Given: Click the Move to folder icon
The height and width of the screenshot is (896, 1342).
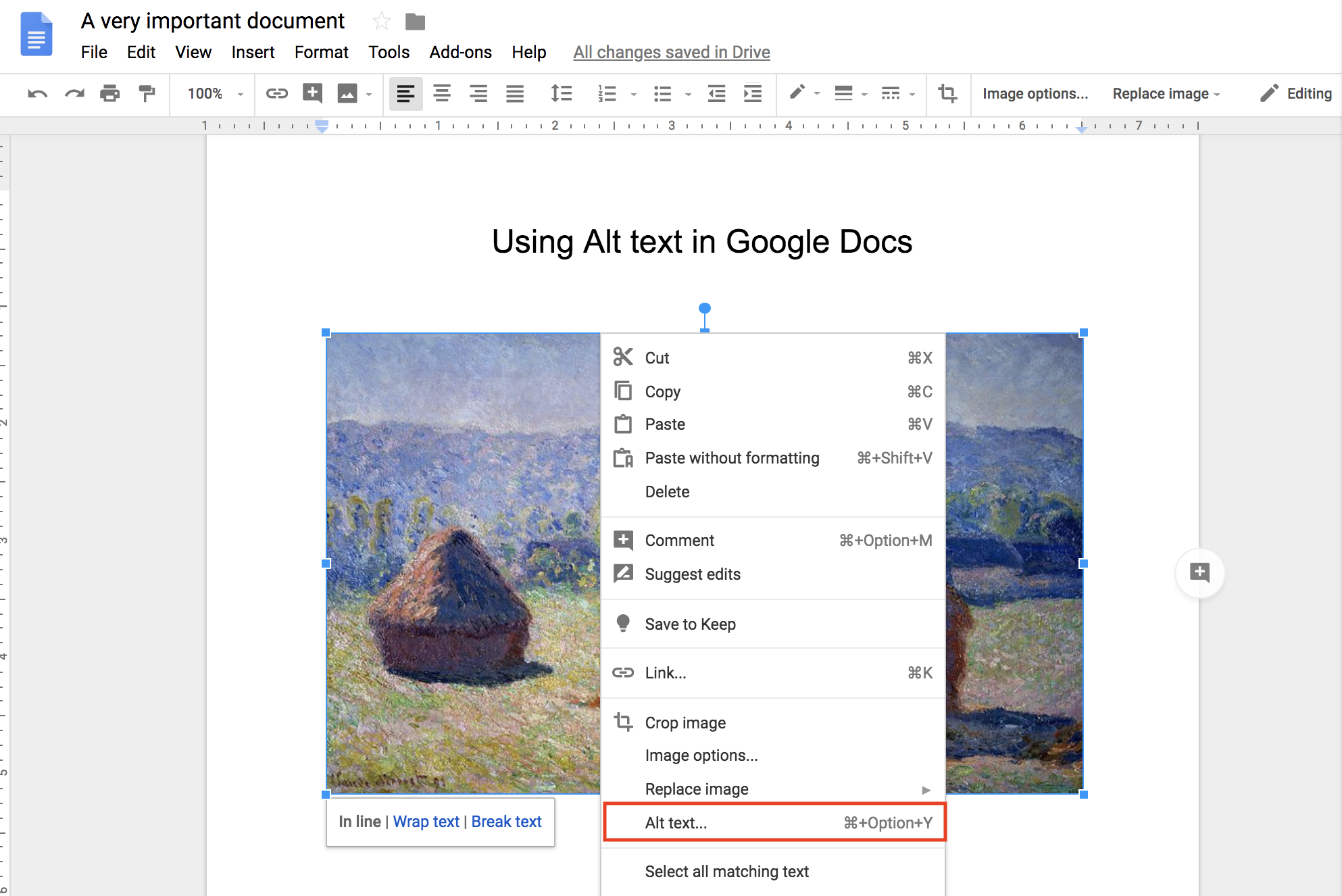Looking at the screenshot, I should 415,22.
